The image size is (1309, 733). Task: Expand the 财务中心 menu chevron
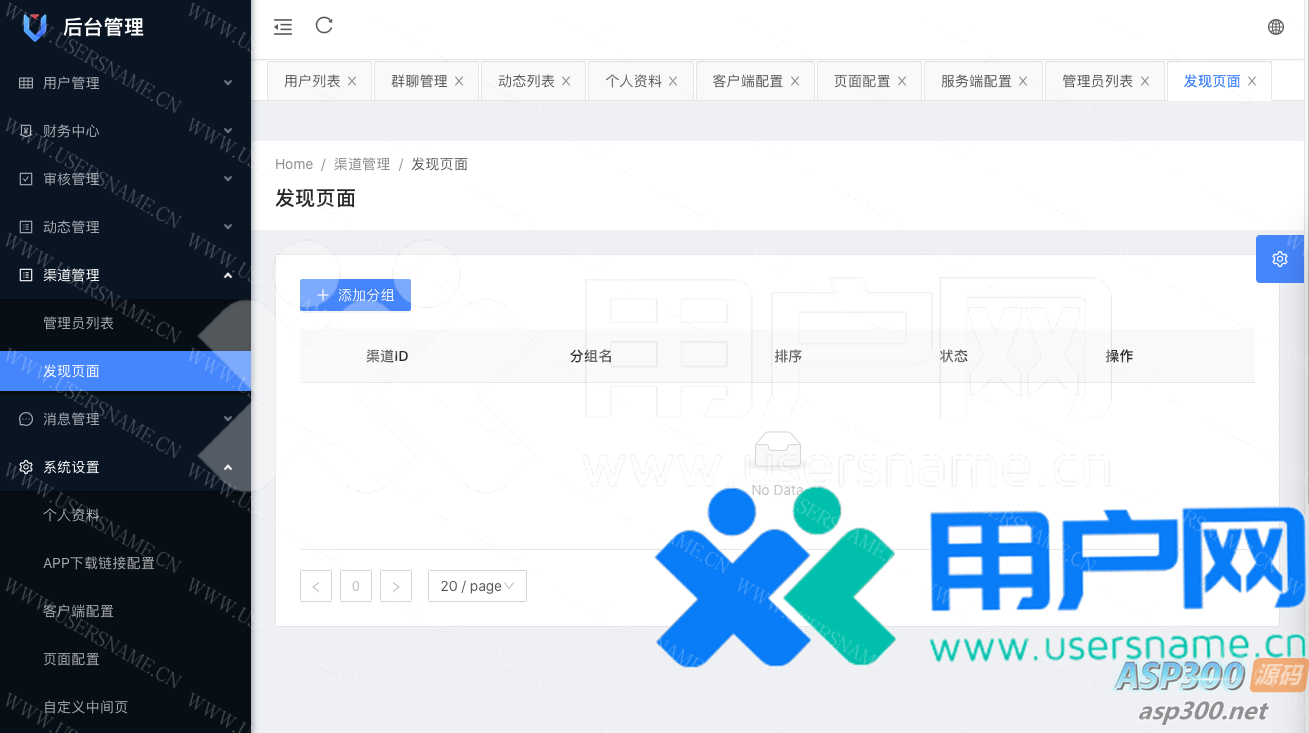point(228,131)
